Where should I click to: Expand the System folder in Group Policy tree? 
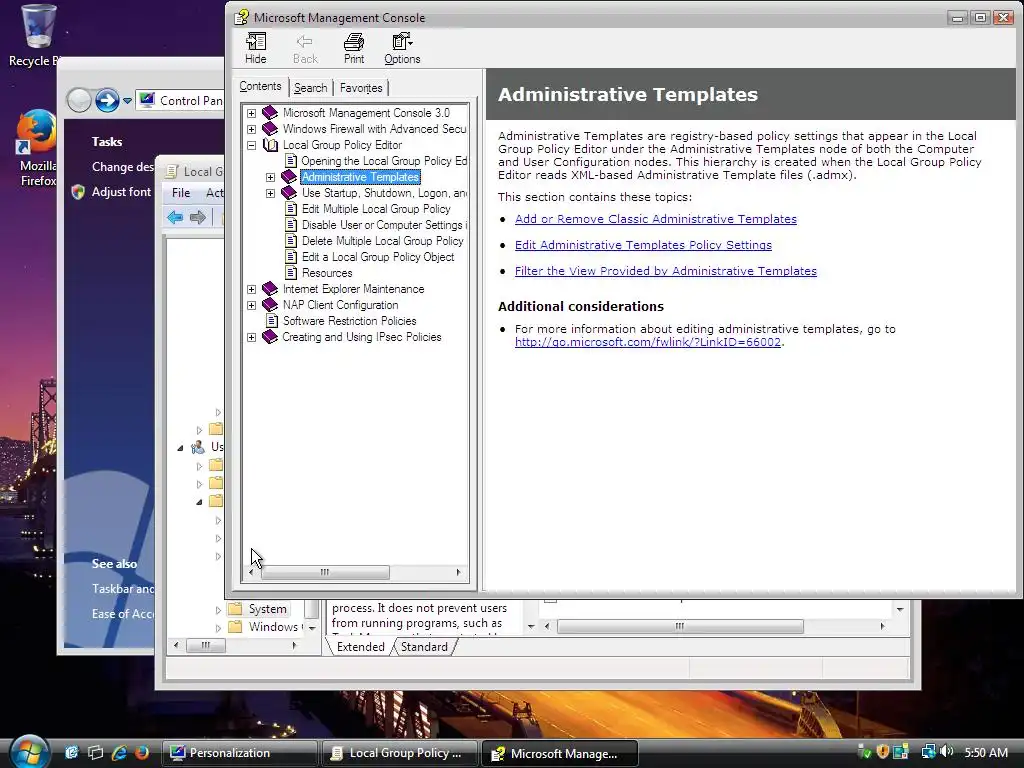(x=218, y=610)
